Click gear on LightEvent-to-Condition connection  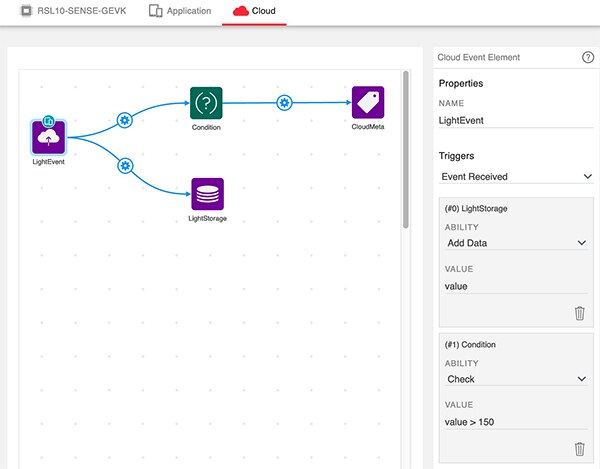[x=125, y=120]
